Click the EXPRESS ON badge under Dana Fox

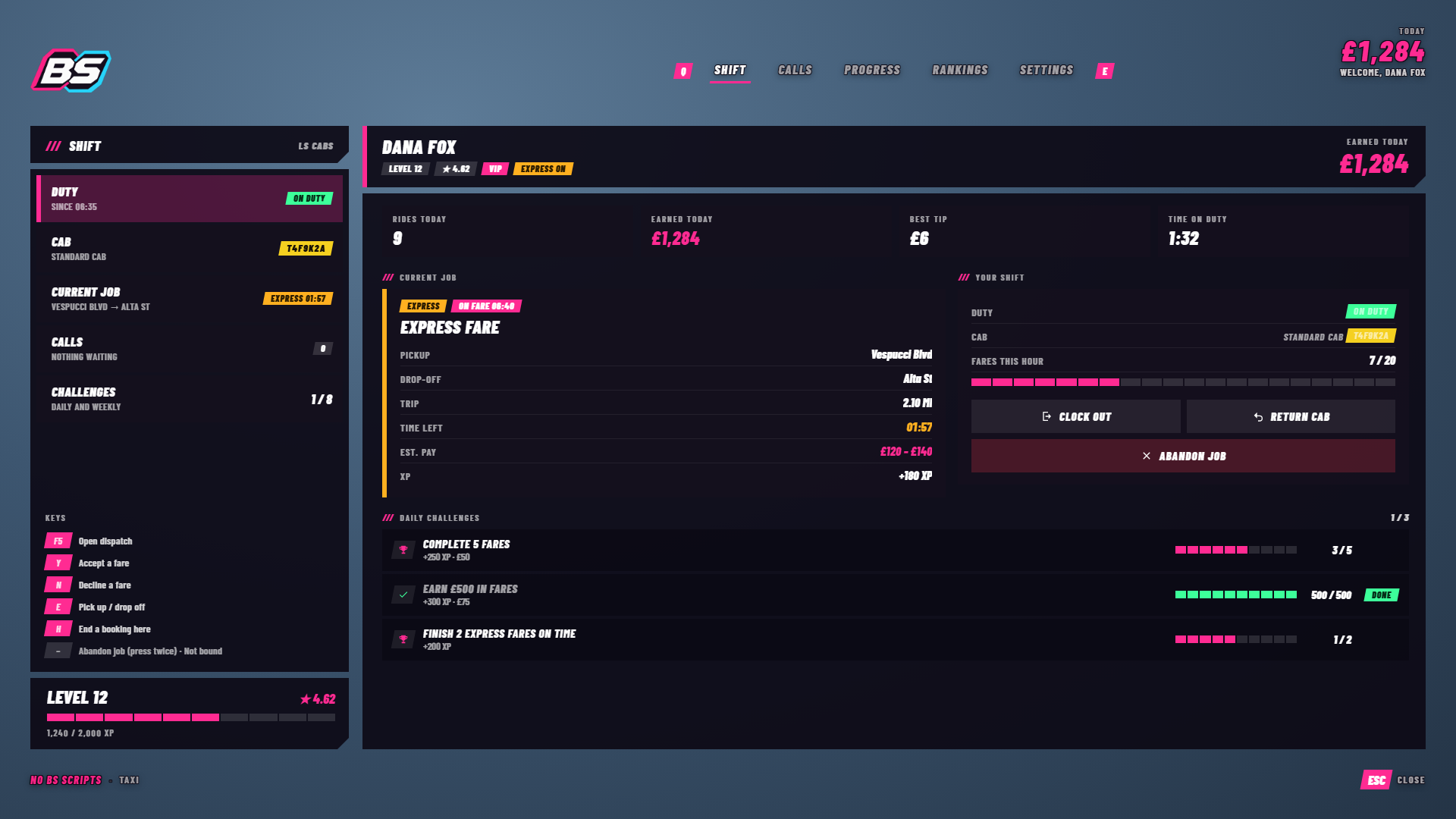point(543,169)
